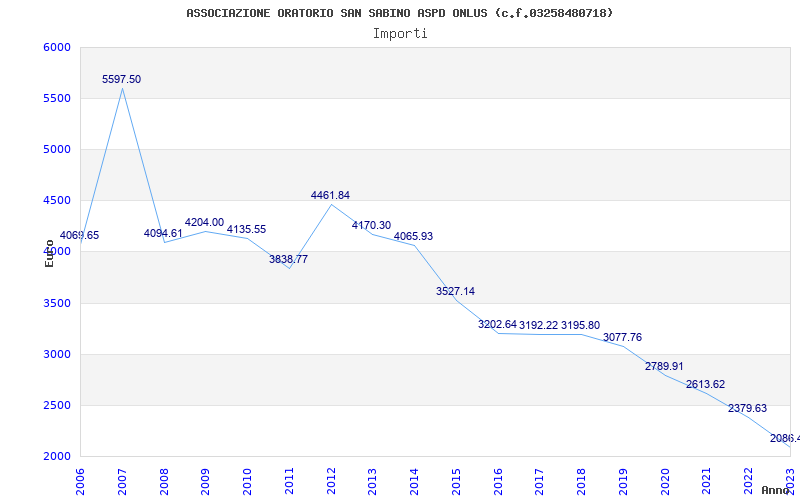
Task: Click the 3192.22 data label
Action: pos(538,325)
